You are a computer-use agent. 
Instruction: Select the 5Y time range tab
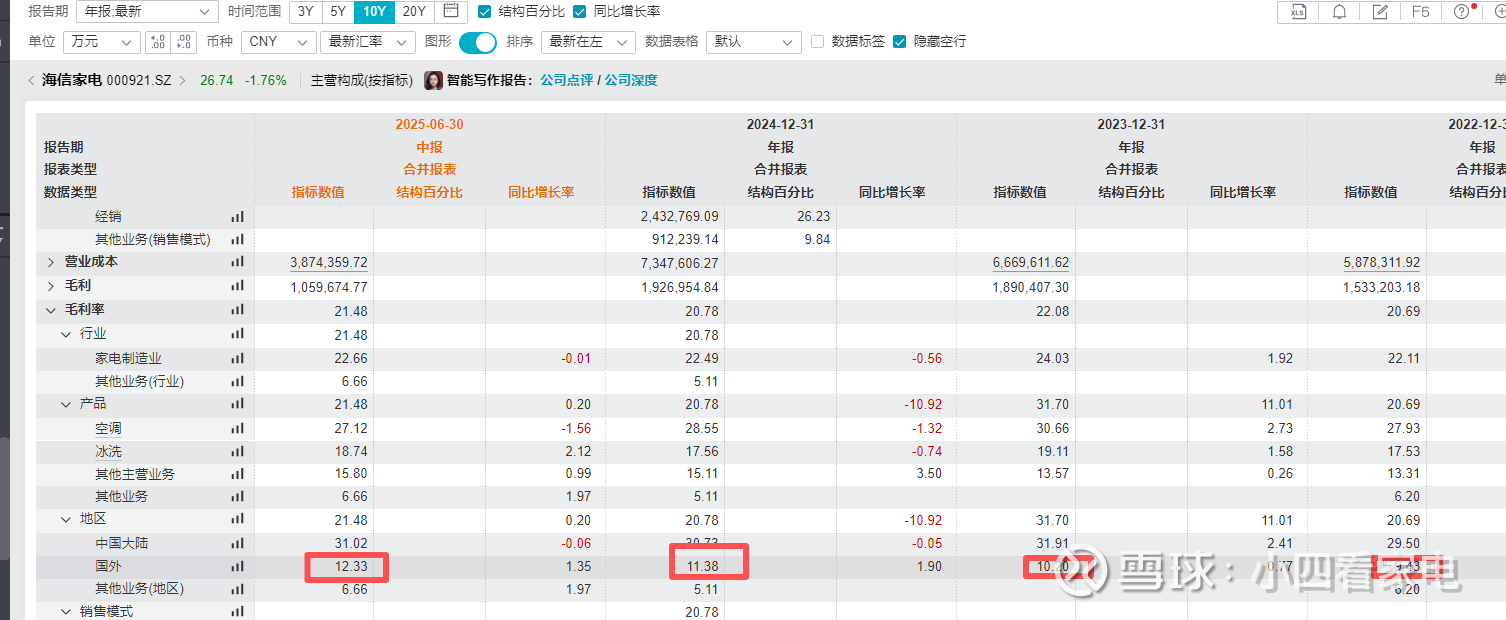click(x=338, y=12)
